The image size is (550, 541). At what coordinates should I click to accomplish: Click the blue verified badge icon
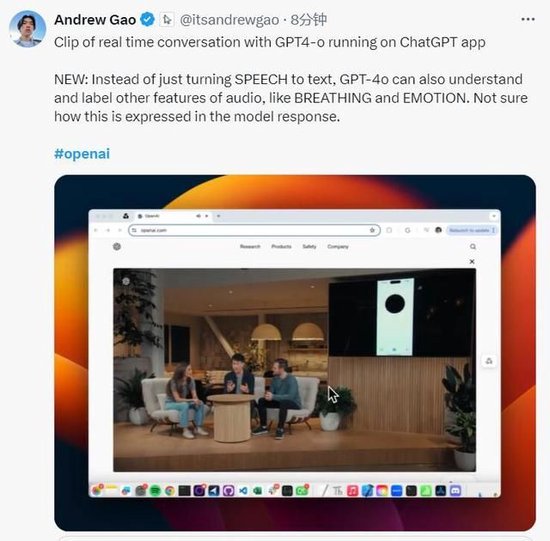[x=147, y=20]
